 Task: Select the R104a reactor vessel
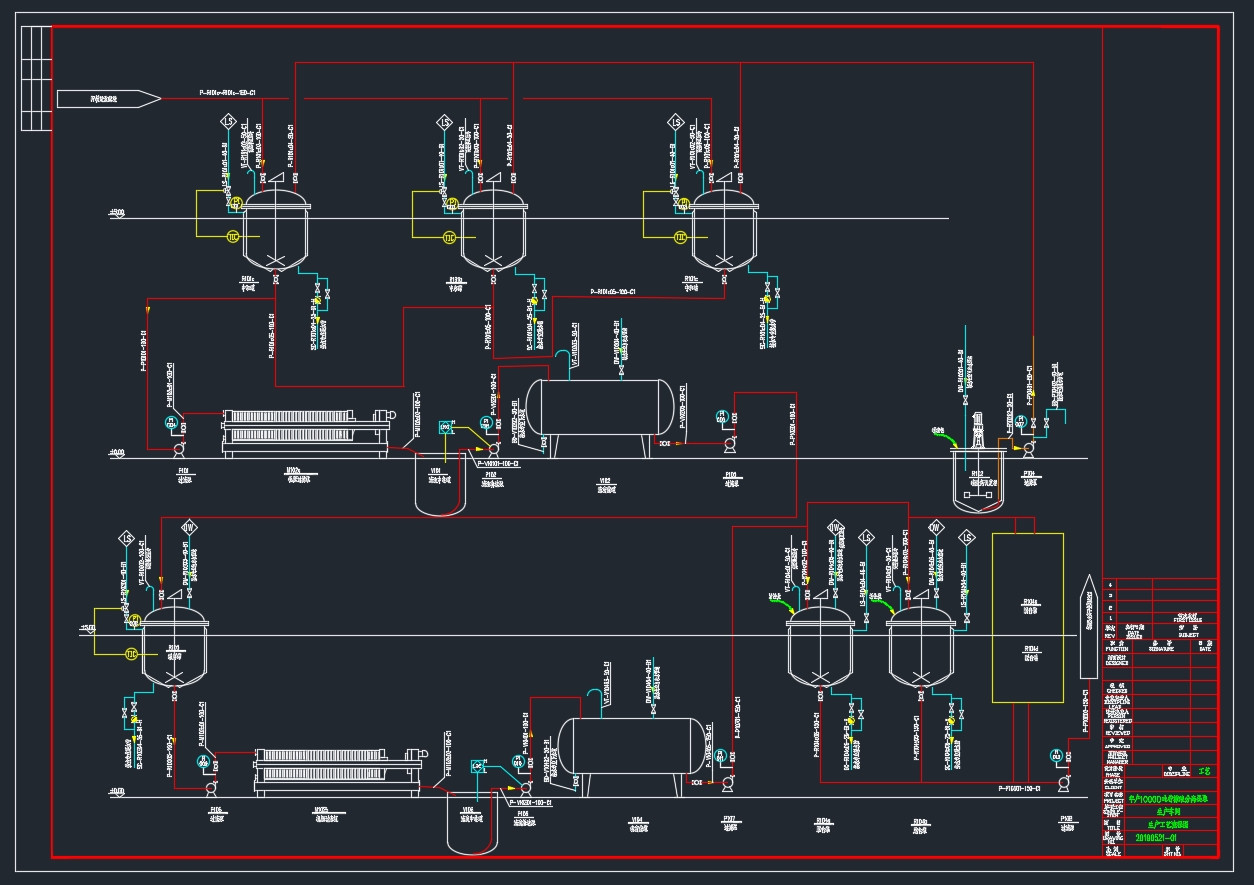(820, 646)
